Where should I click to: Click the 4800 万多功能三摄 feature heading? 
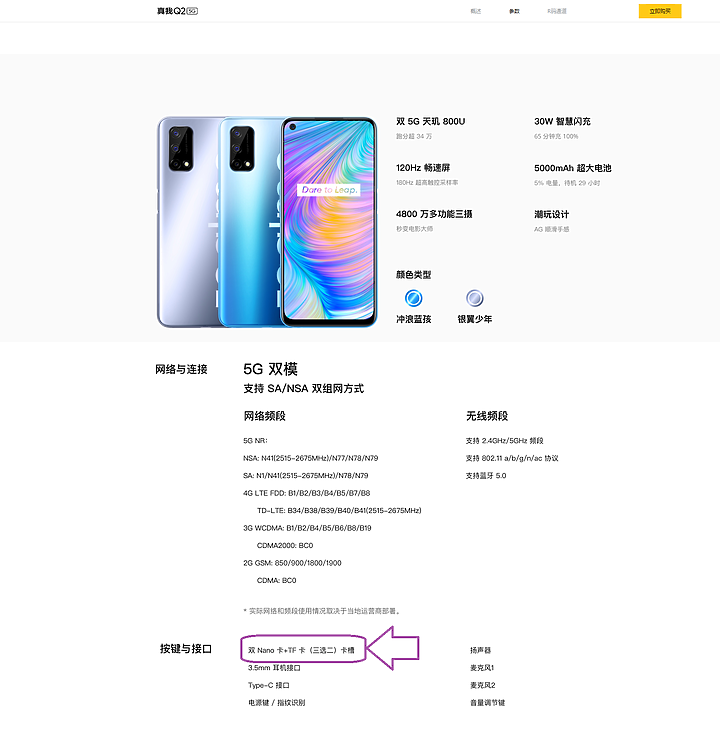coord(434,214)
